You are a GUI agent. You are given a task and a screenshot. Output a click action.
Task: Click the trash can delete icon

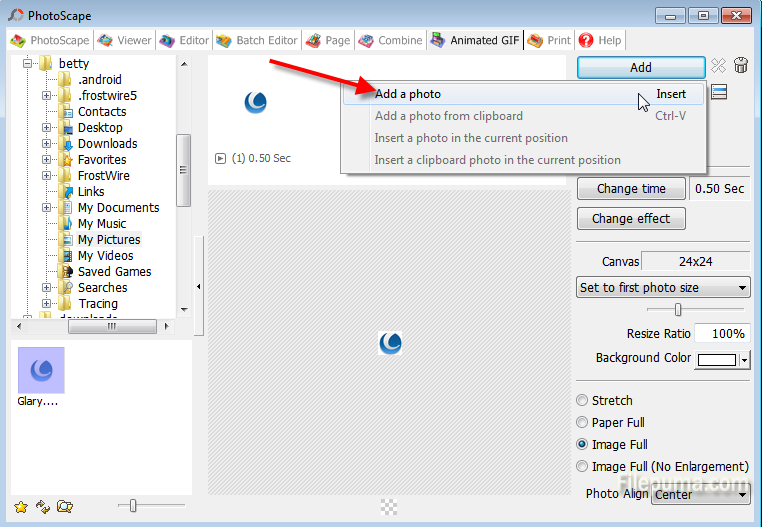point(741,67)
